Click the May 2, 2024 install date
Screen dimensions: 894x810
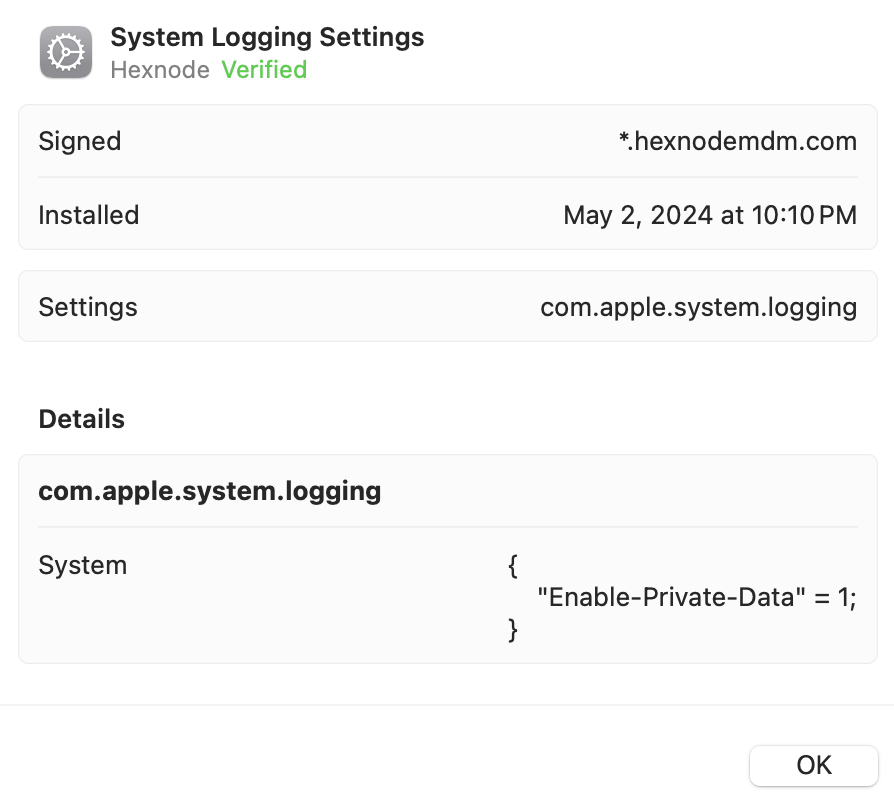(x=638, y=215)
